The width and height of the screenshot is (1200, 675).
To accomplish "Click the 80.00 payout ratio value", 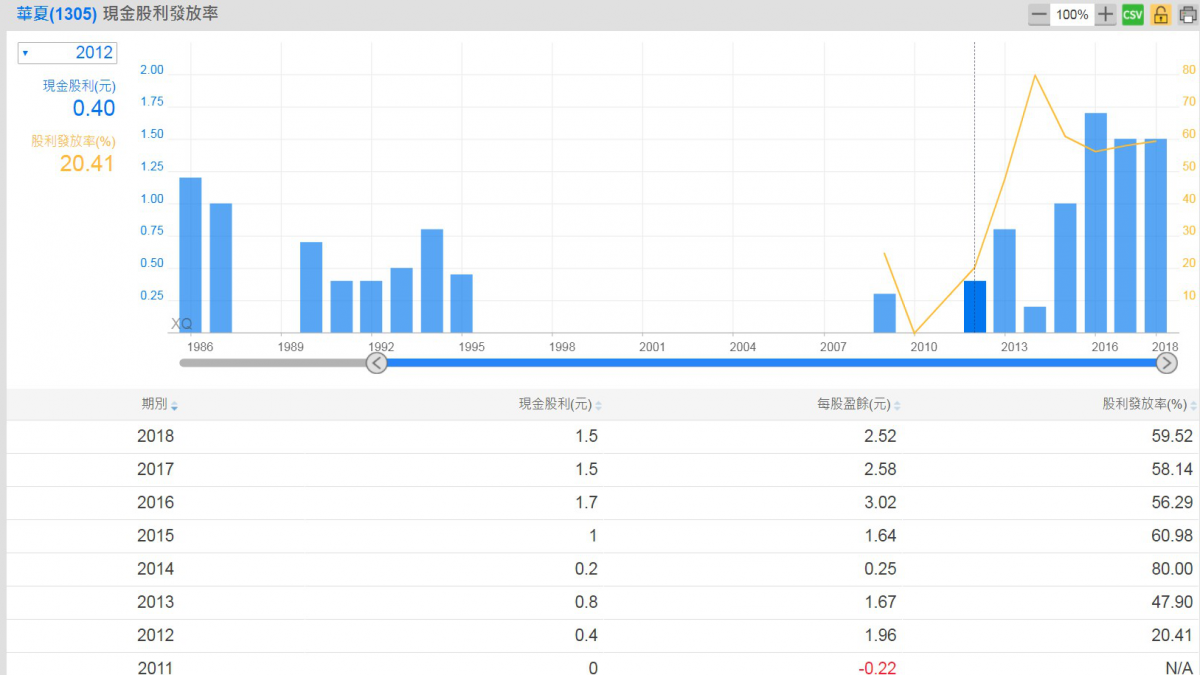I will coord(1173,569).
